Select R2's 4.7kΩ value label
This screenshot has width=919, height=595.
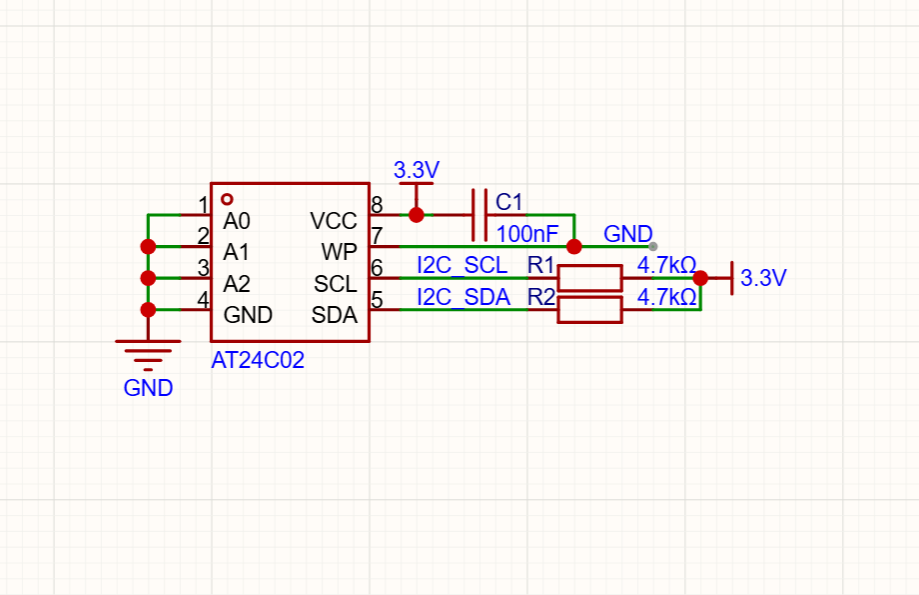coord(667,297)
